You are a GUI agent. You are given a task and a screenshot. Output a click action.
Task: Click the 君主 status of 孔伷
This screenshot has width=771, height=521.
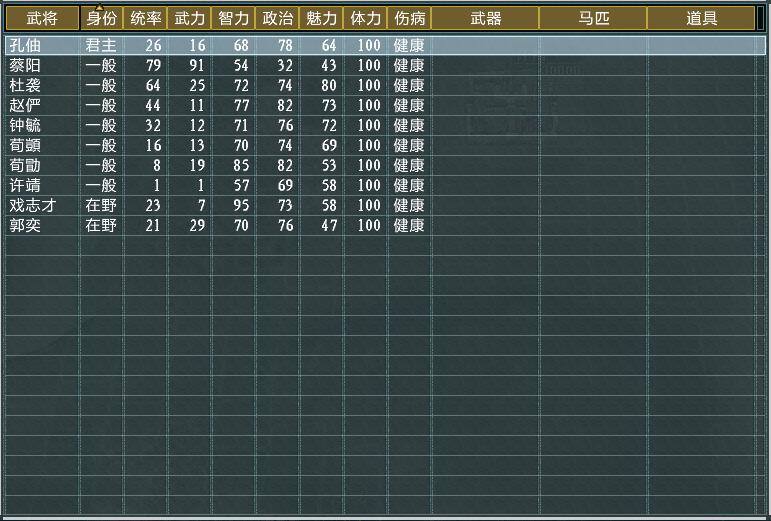pos(101,46)
